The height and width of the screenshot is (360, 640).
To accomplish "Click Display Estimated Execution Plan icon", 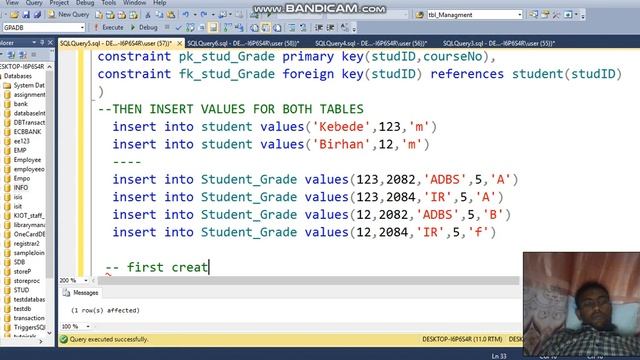I will point(190,28).
